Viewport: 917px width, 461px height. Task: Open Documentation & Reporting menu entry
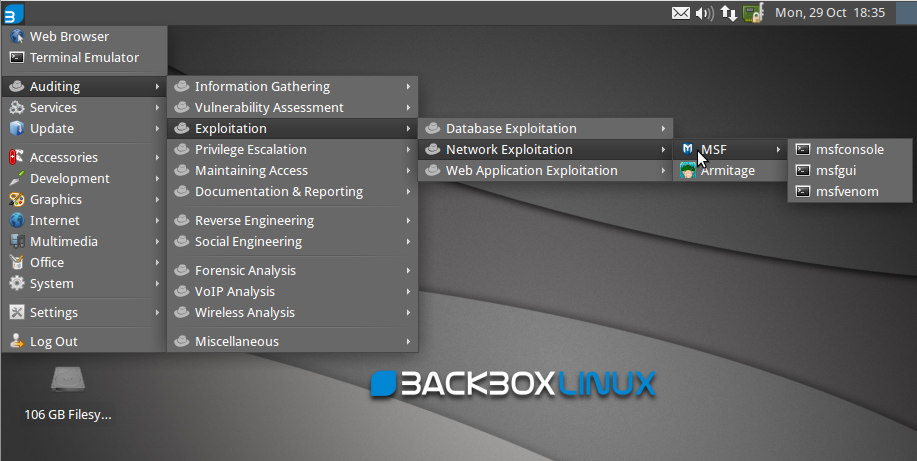[292, 192]
